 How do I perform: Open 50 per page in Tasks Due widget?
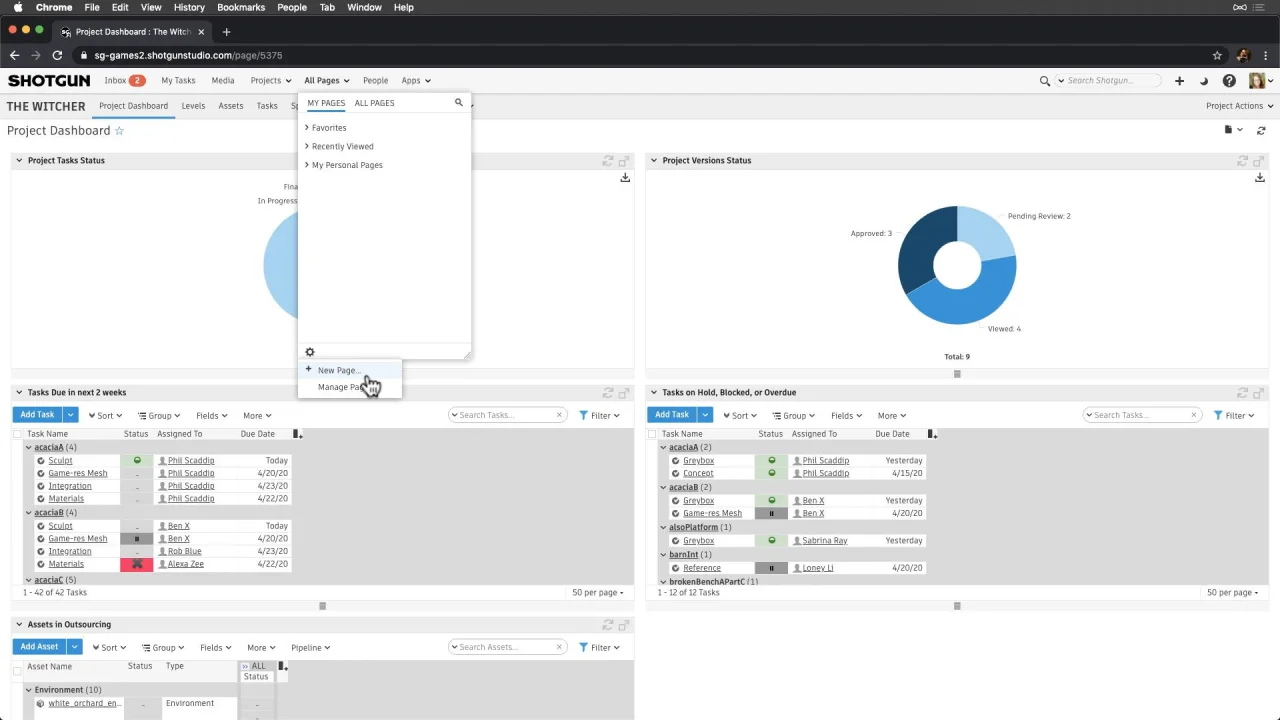(598, 593)
